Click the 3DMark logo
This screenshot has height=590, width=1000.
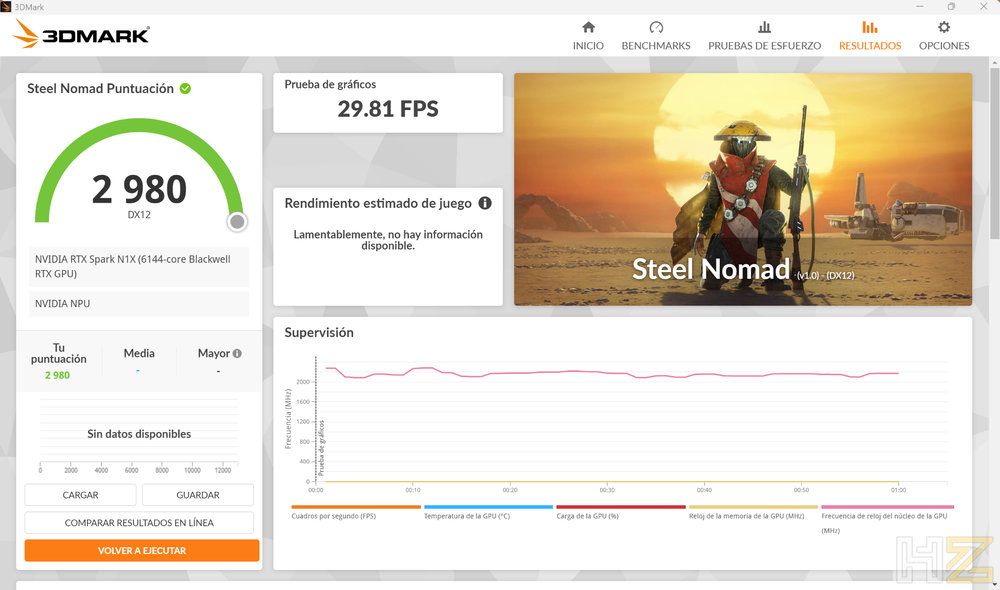click(81, 34)
